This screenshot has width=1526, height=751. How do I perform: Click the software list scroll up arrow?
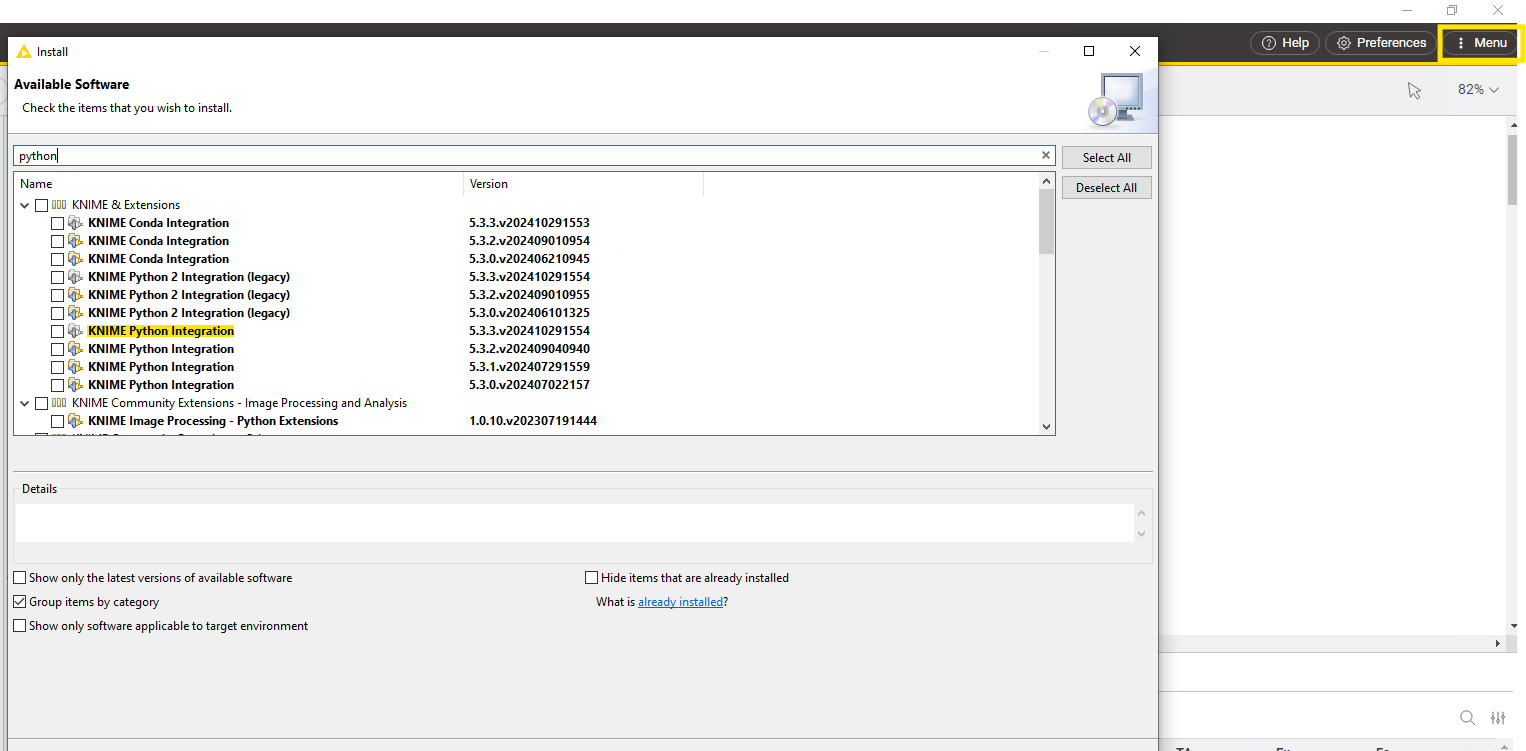click(x=1047, y=181)
